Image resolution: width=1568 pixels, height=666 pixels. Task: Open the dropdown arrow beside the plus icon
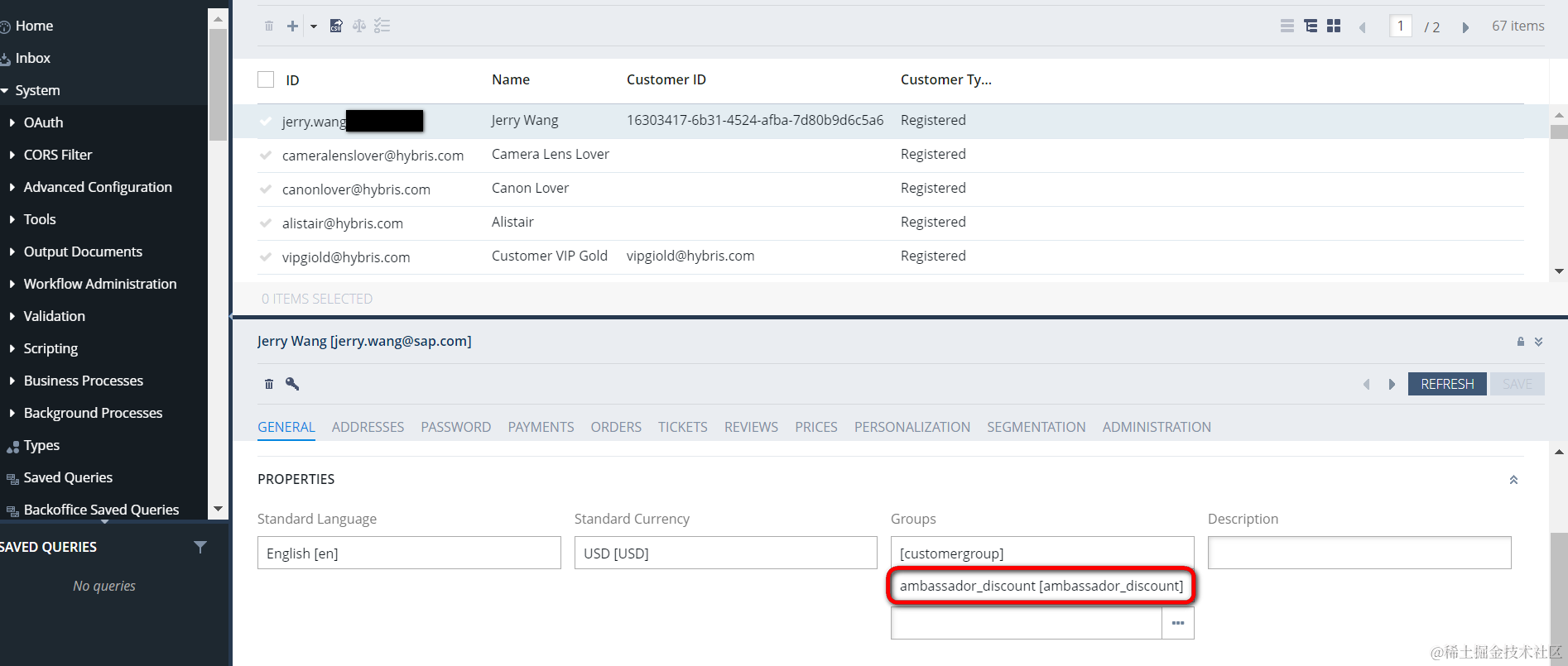click(314, 26)
